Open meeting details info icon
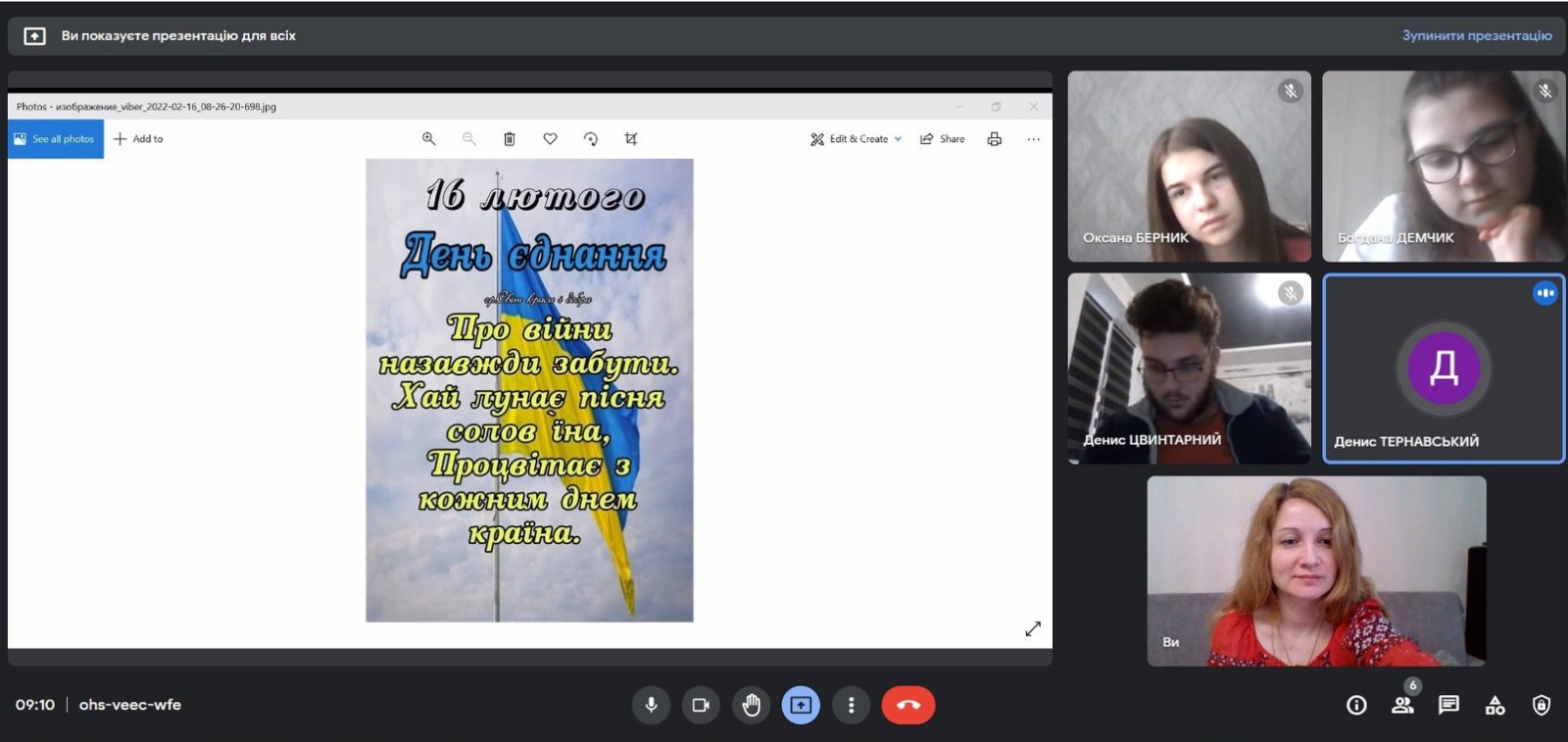This screenshot has height=742, width=1568. pyautogui.click(x=1356, y=705)
